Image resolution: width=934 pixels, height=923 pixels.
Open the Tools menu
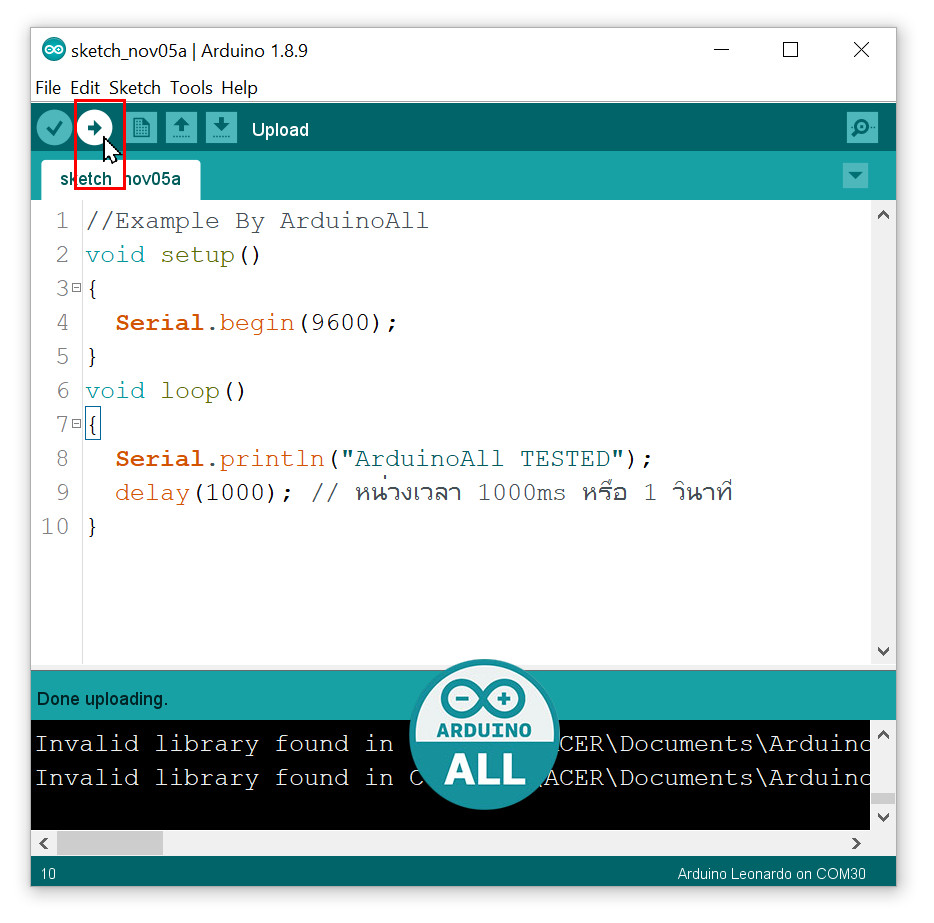pyautogui.click(x=191, y=88)
